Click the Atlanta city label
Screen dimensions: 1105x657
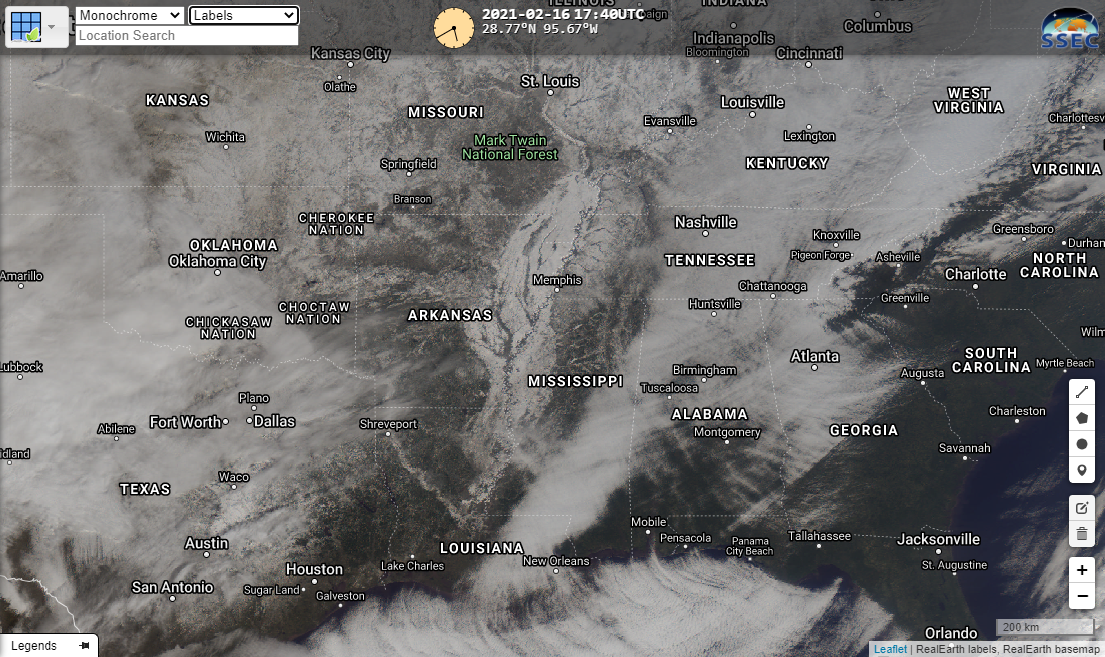pyautogui.click(x=815, y=357)
